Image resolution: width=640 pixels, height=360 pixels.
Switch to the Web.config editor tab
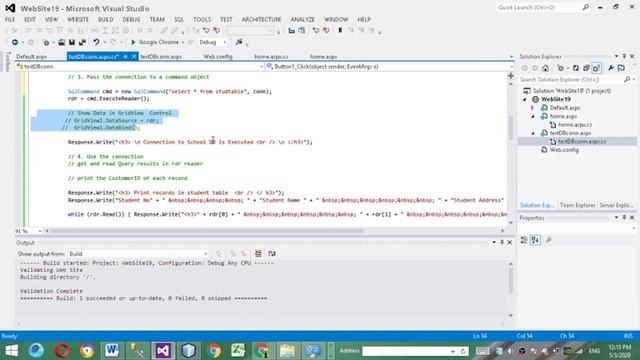218,57
